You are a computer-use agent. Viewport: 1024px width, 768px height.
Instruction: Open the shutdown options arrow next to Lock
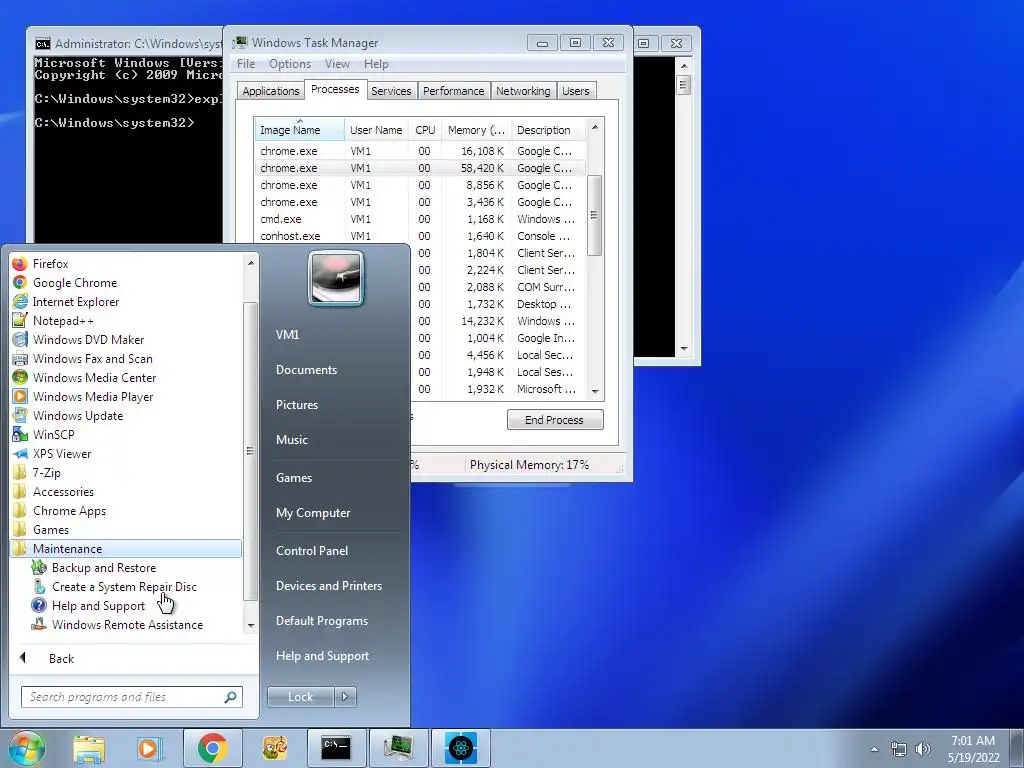coord(345,697)
